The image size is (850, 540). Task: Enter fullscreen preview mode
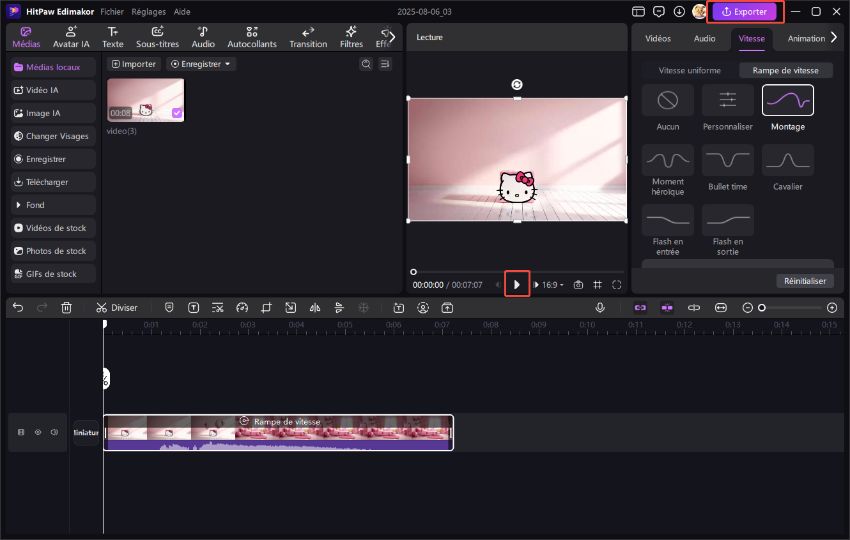click(x=616, y=285)
